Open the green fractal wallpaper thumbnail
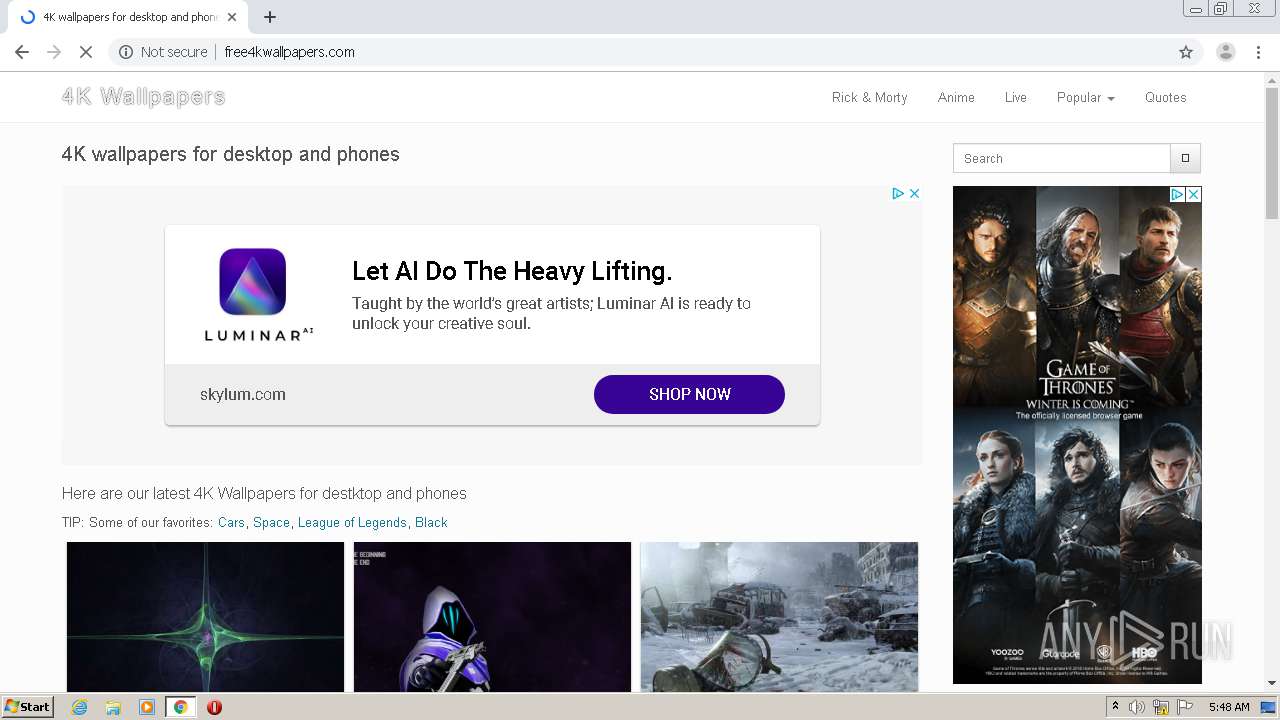Viewport: 1280px width, 720px height. [x=205, y=616]
